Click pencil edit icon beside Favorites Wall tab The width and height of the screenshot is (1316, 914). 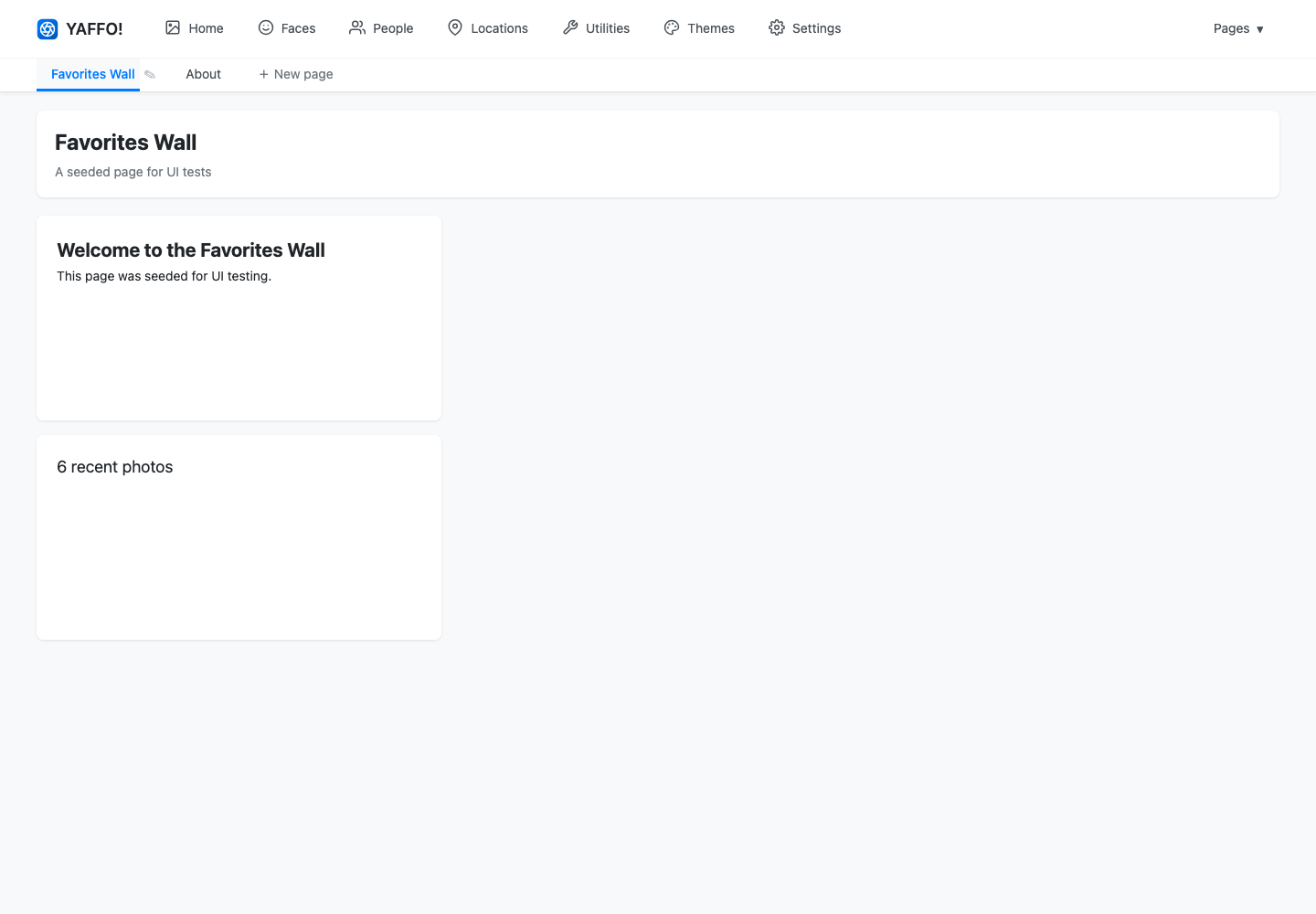tap(150, 74)
